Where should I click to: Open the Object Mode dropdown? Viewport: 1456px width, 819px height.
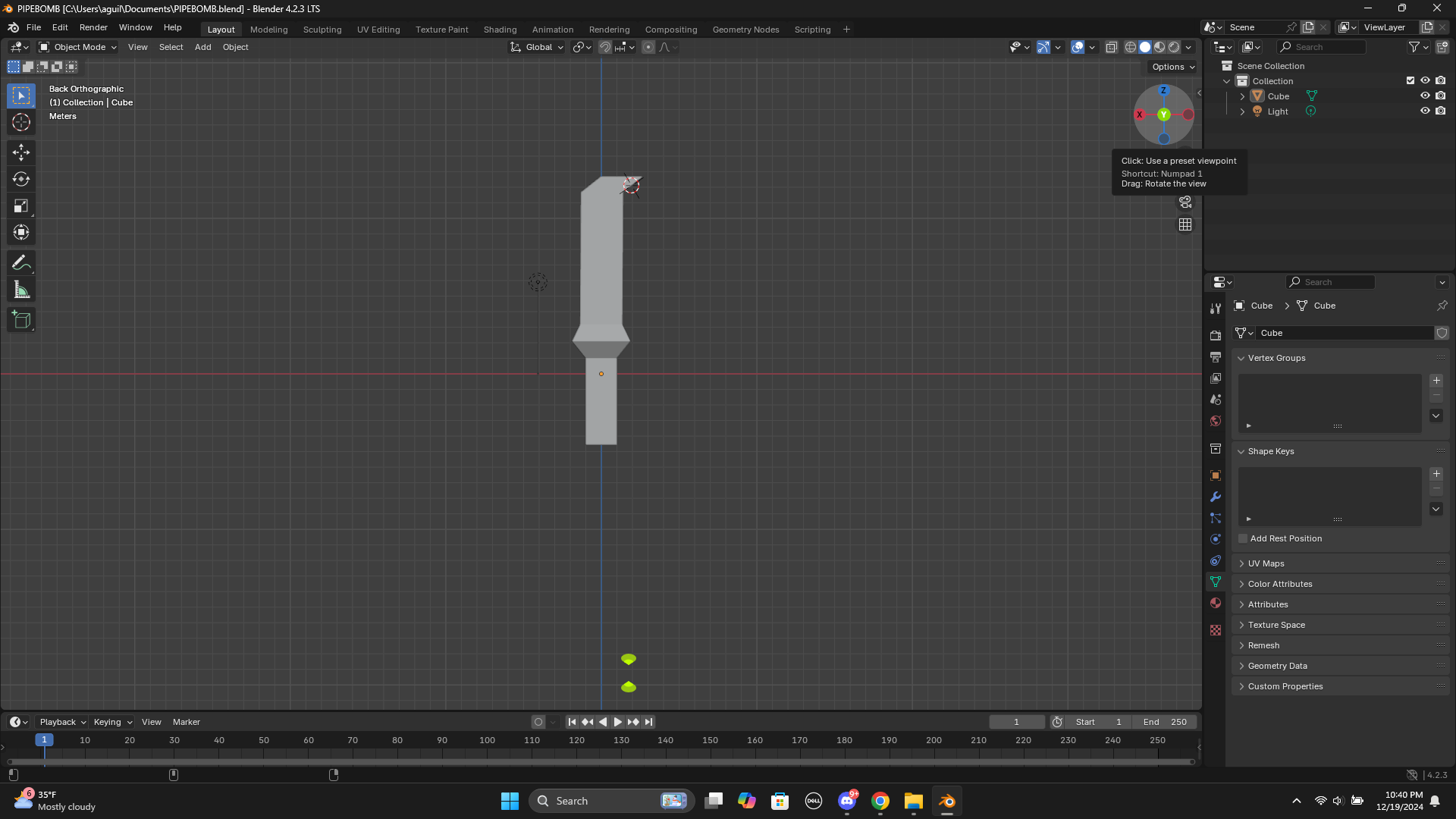(x=77, y=47)
